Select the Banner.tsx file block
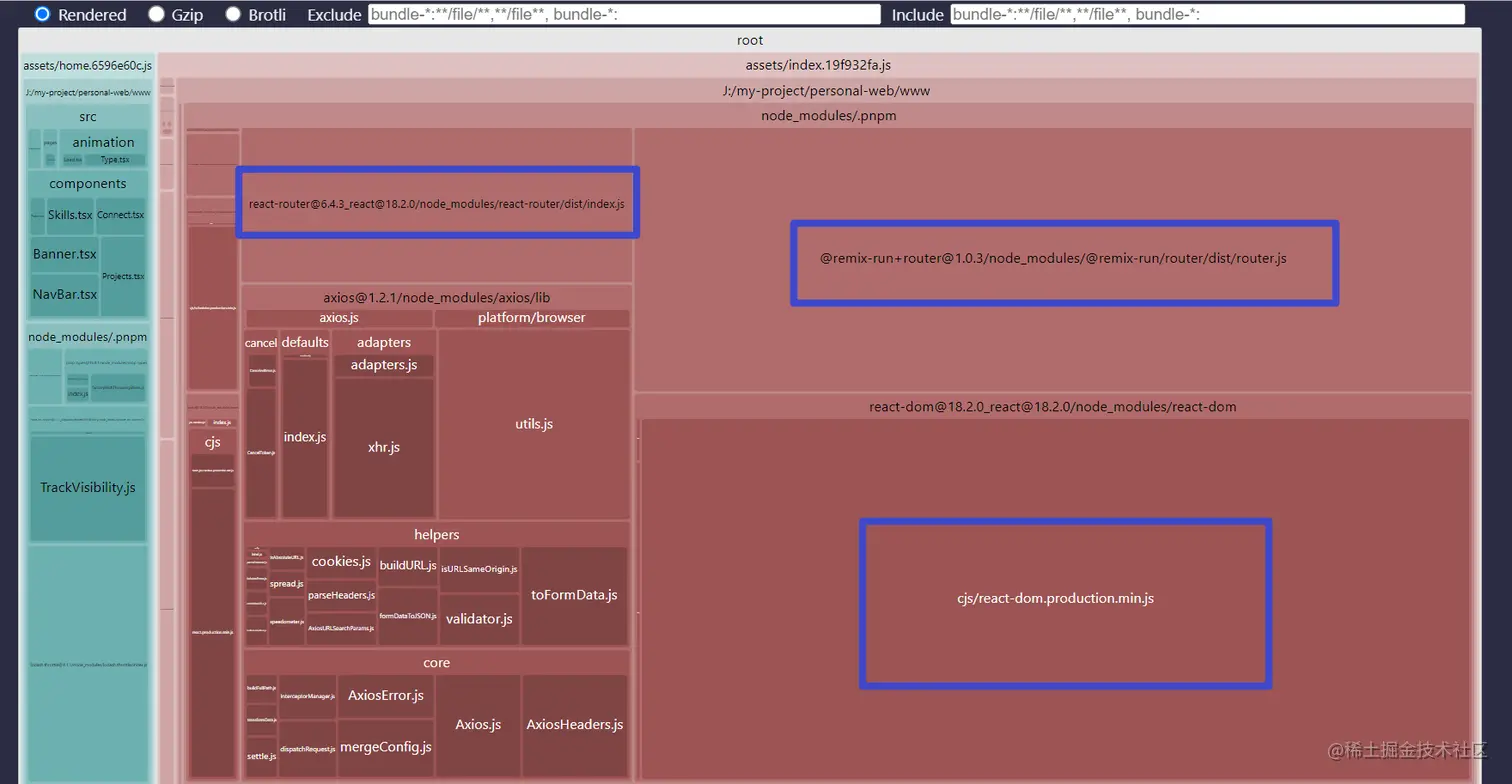 [65, 254]
